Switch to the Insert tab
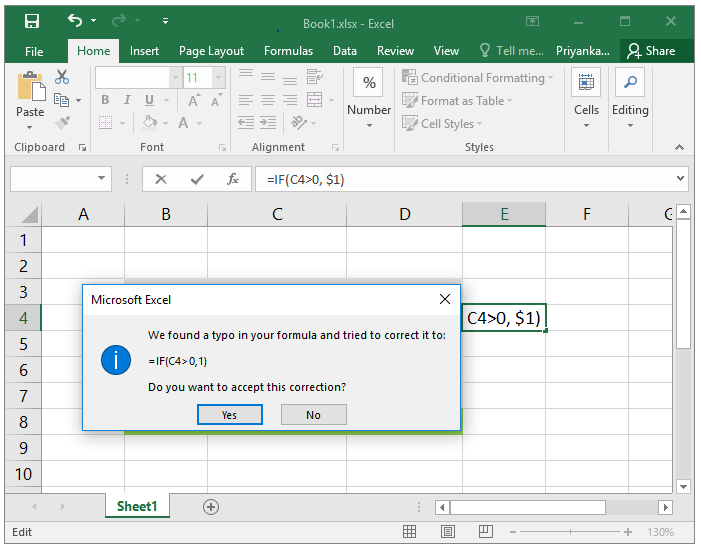Screen dimensions: 701x550 [x=144, y=51]
